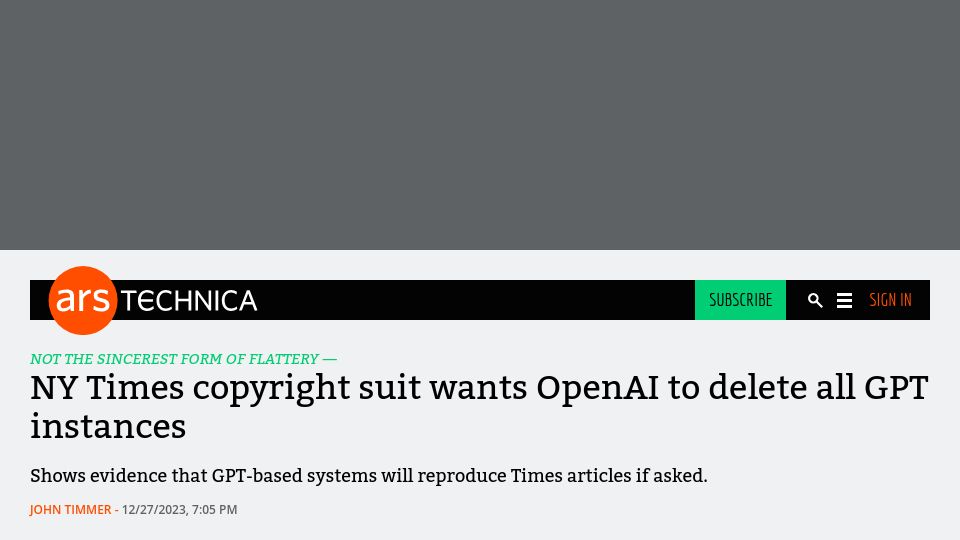
Task: Click the article headline about NY Times suit
Action: (479, 407)
